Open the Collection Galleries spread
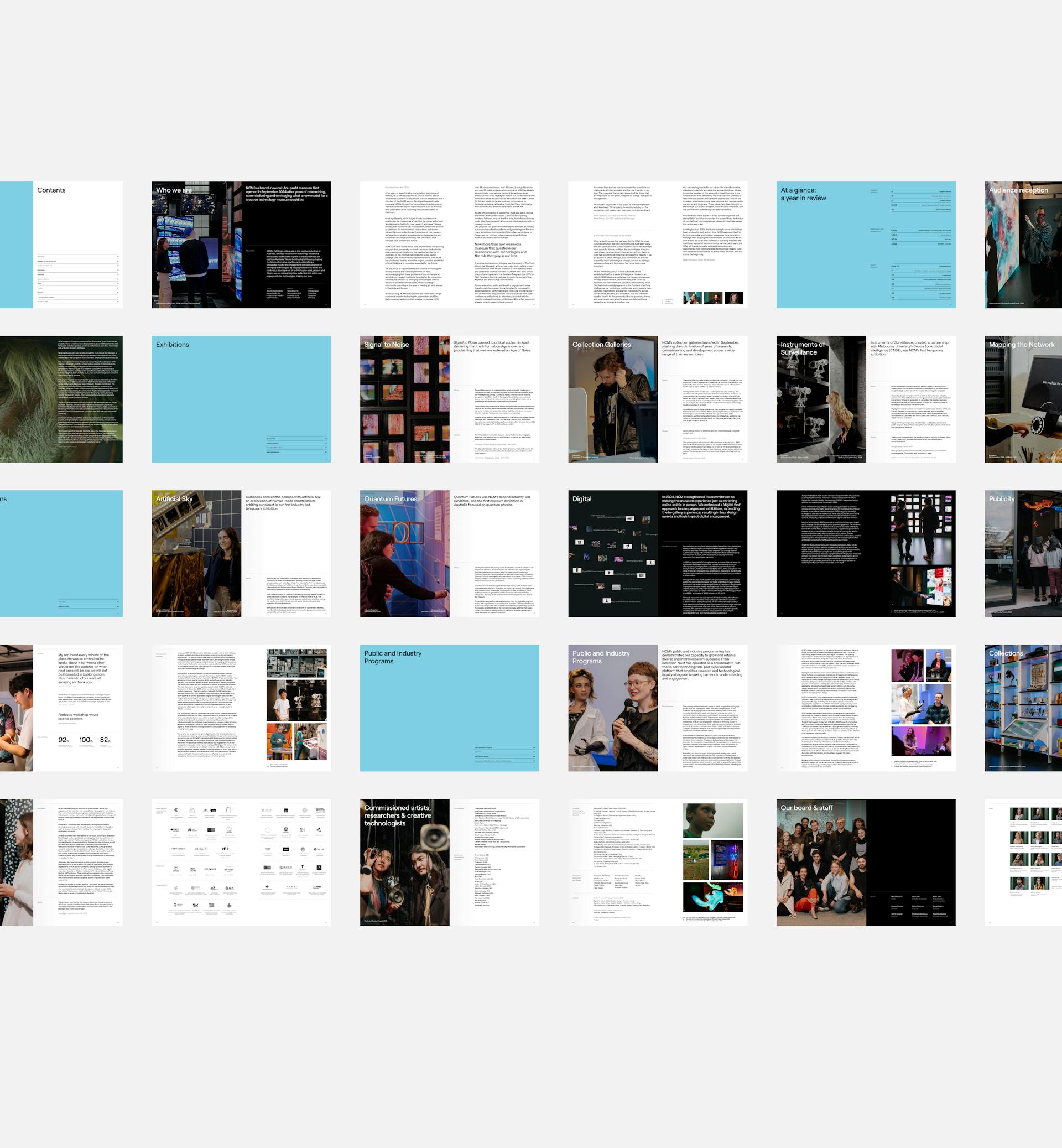The width and height of the screenshot is (1062, 1148). 658,399
